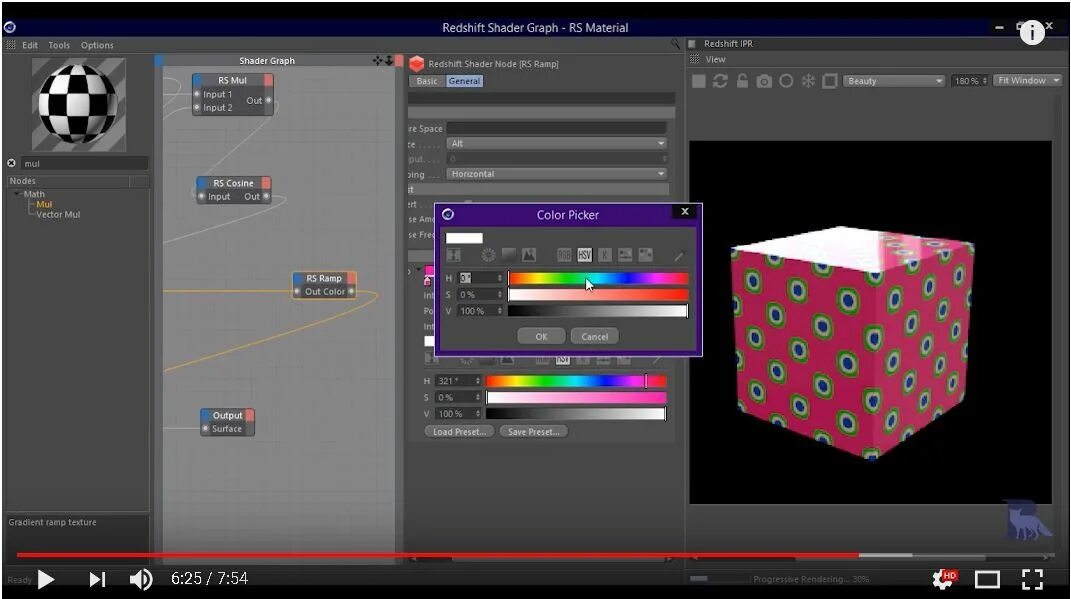This screenshot has height=599, width=1071.
Task: Click the compact mode icon in Color Picker
Action: coord(454,255)
